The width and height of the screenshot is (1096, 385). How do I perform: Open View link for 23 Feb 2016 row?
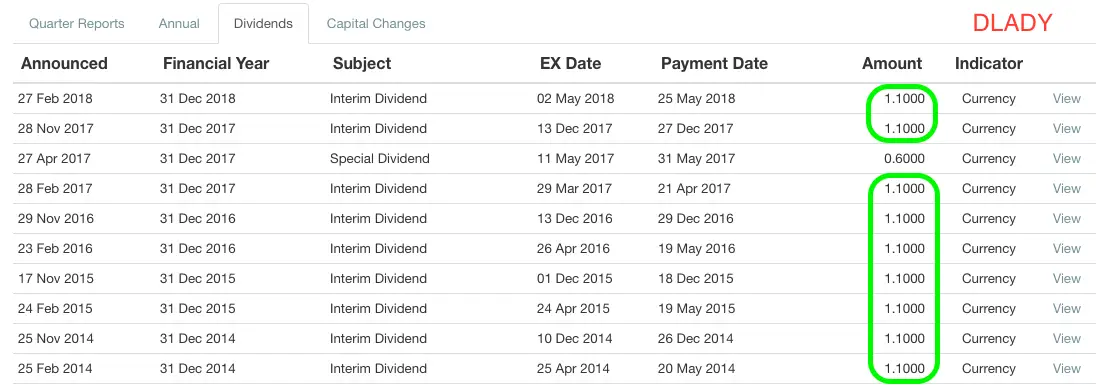click(1067, 249)
